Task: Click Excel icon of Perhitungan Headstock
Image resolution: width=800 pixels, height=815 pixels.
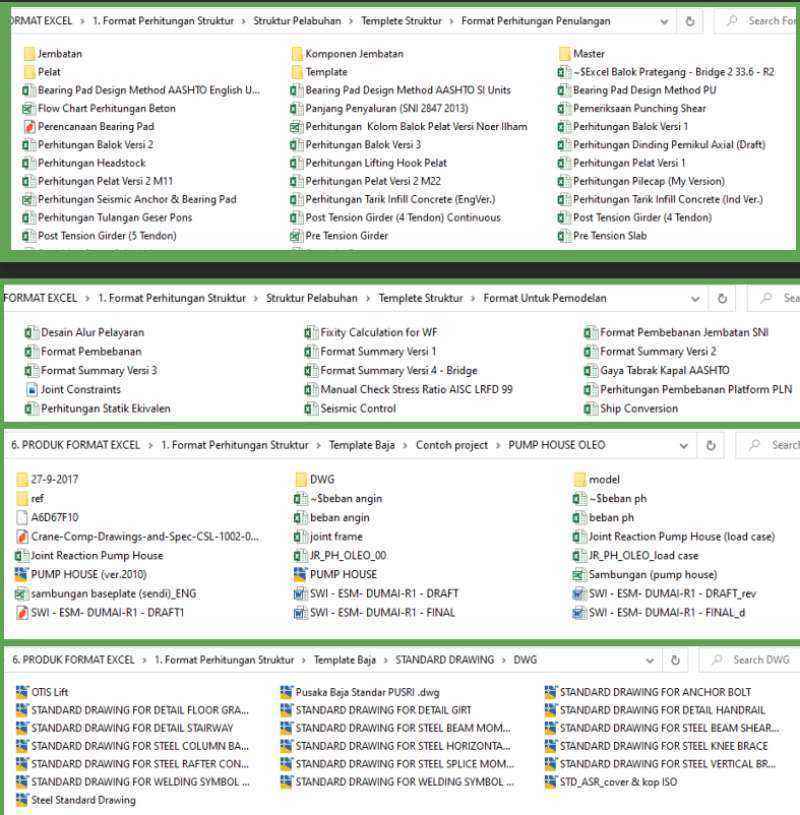Action: 28,163
